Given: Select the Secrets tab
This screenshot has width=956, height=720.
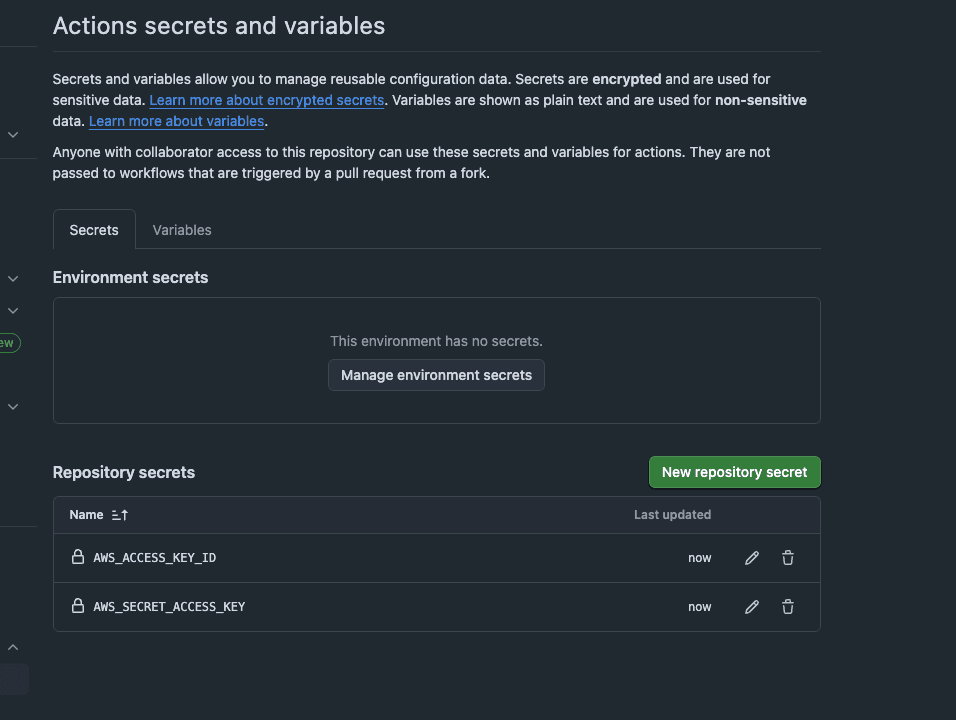Looking at the screenshot, I should (94, 230).
